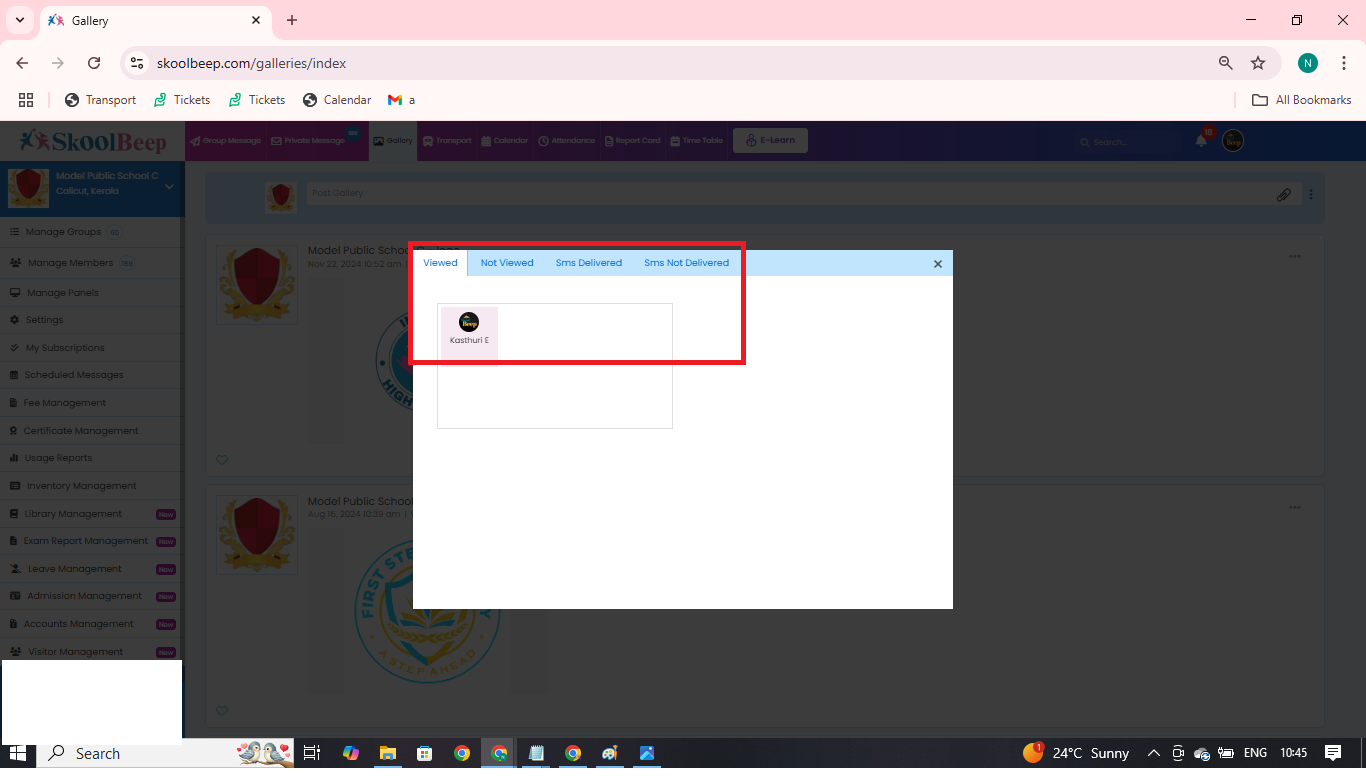
Task: Open the Calendar bookmark
Action: (x=337, y=100)
